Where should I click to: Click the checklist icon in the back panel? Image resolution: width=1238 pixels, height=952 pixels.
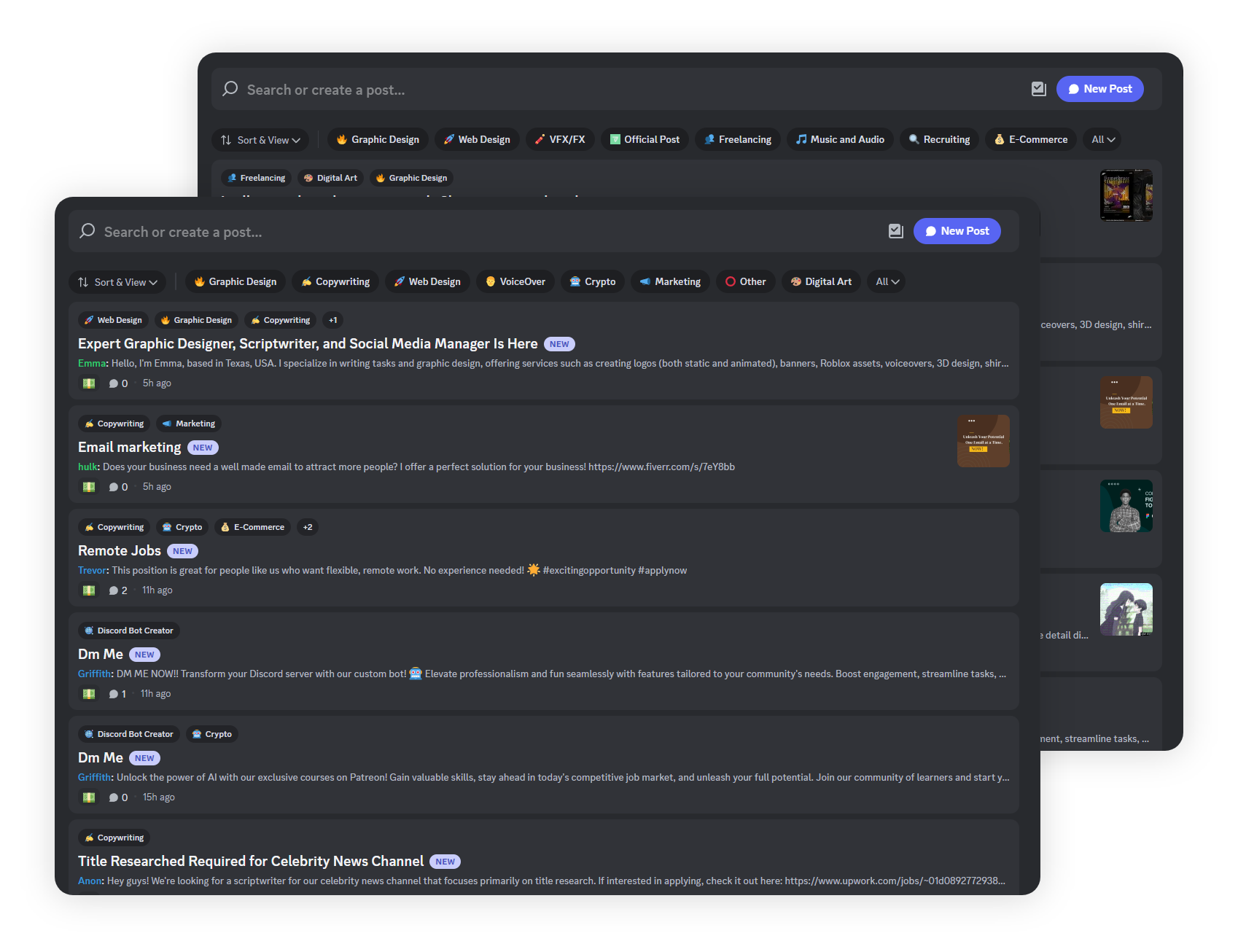click(1039, 89)
